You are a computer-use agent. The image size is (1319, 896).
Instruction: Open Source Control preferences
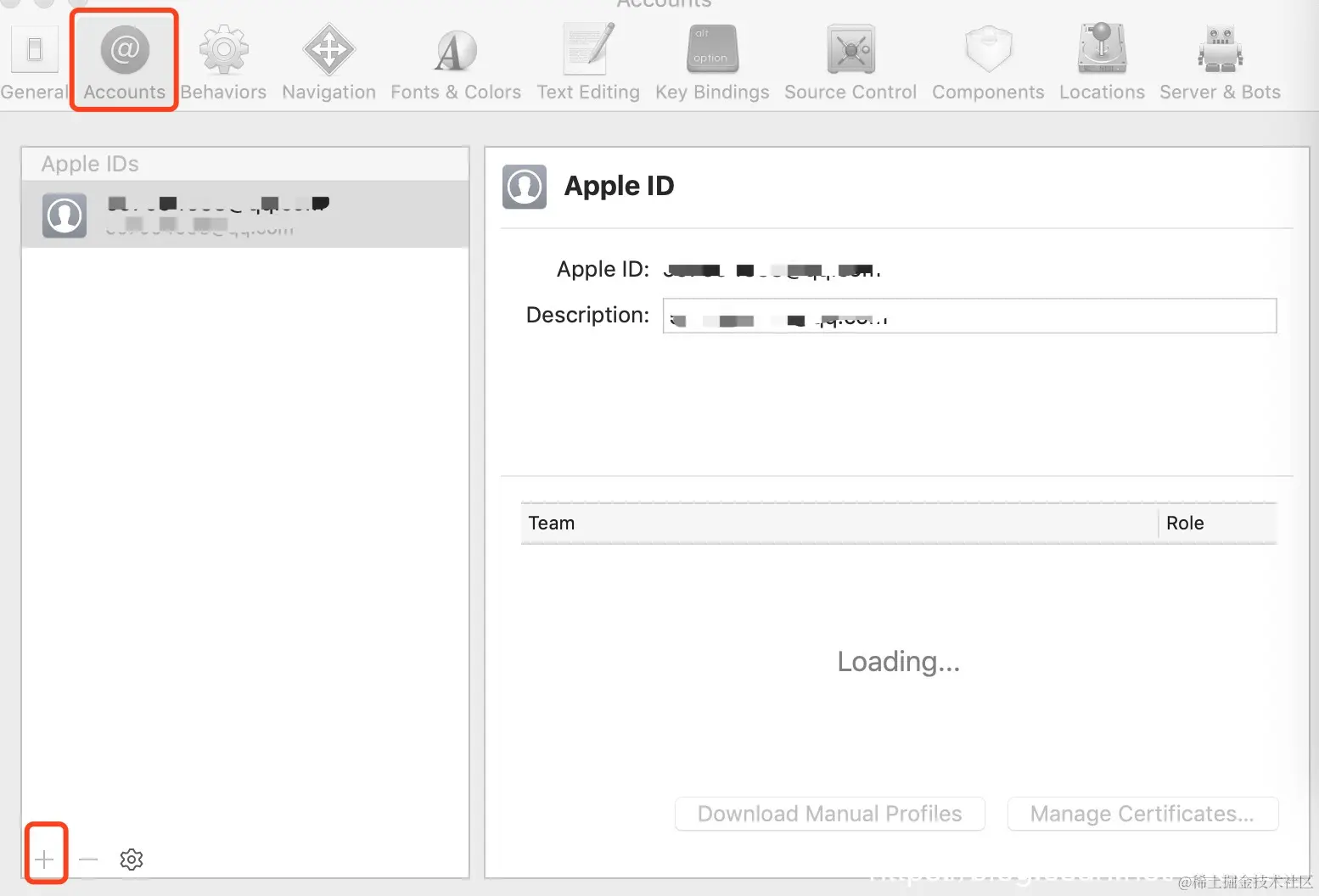pyautogui.click(x=850, y=64)
